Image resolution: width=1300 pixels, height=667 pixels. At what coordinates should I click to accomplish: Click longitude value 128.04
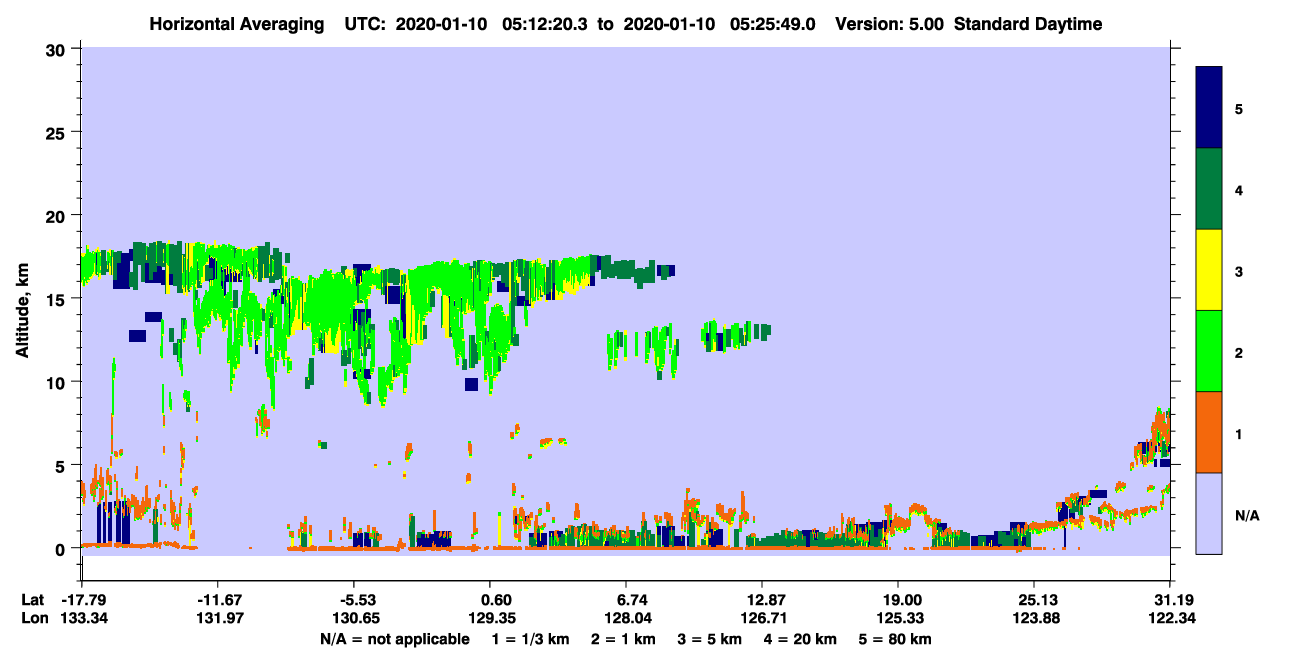tap(626, 618)
